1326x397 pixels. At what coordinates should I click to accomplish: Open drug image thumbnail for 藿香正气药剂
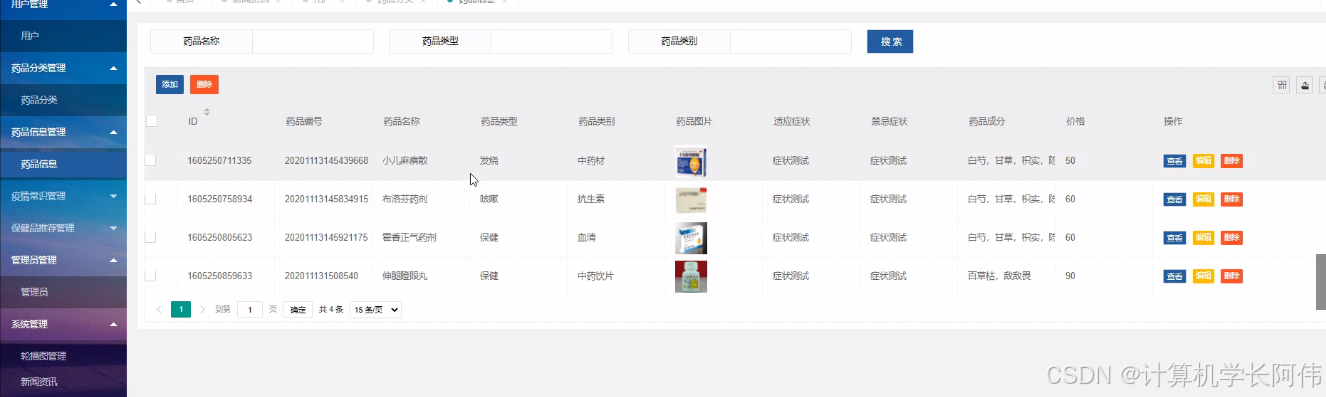click(x=691, y=238)
